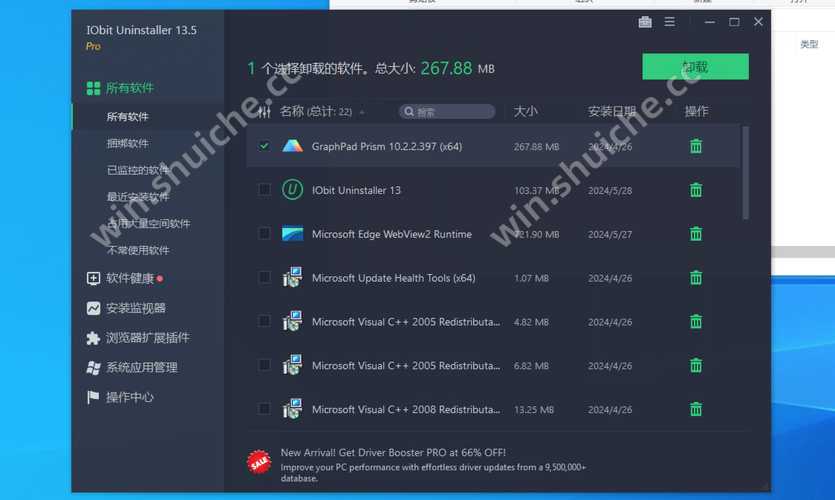Open the Bundleware sub-item in sidebar

click(127, 143)
